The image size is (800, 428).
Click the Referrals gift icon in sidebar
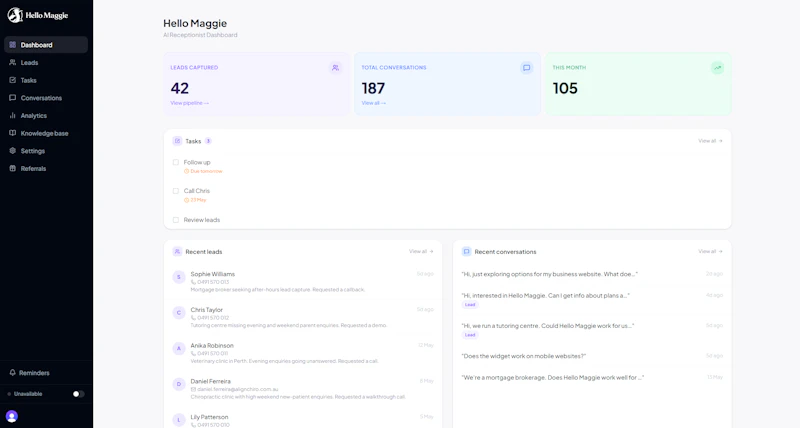pyautogui.click(x=13, y=168)
